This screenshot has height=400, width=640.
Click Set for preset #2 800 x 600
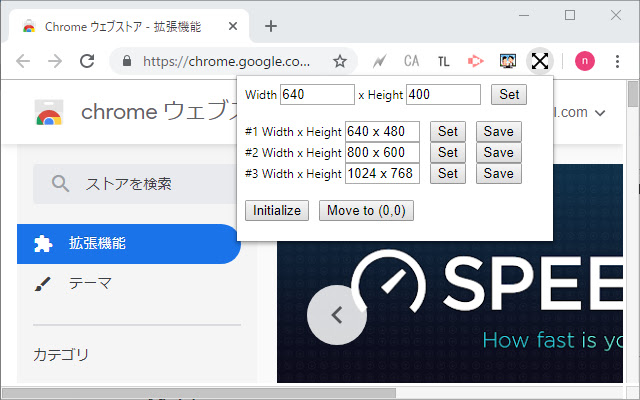tap(448, 153)
